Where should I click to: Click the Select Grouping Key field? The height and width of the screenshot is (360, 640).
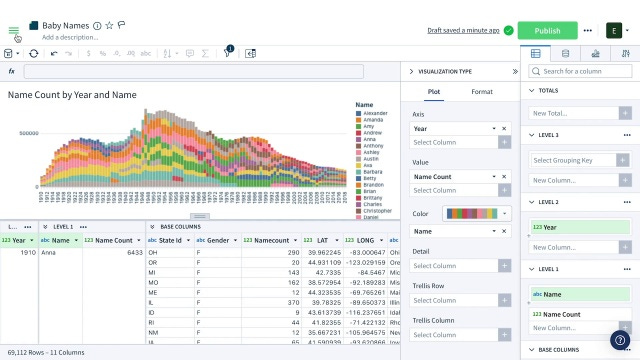point(573,160)
